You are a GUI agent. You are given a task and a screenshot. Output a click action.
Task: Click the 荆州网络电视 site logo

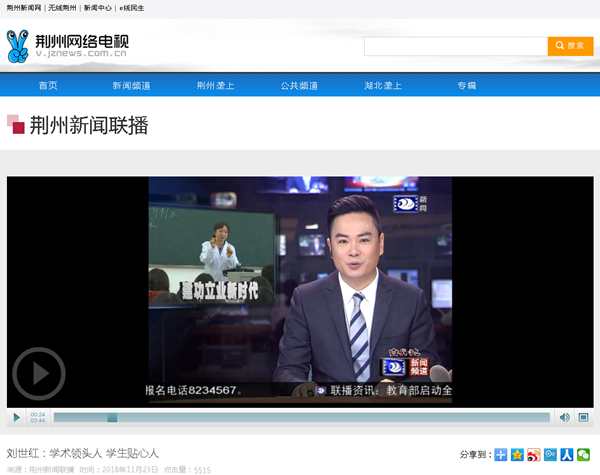[x=68, y=46]
